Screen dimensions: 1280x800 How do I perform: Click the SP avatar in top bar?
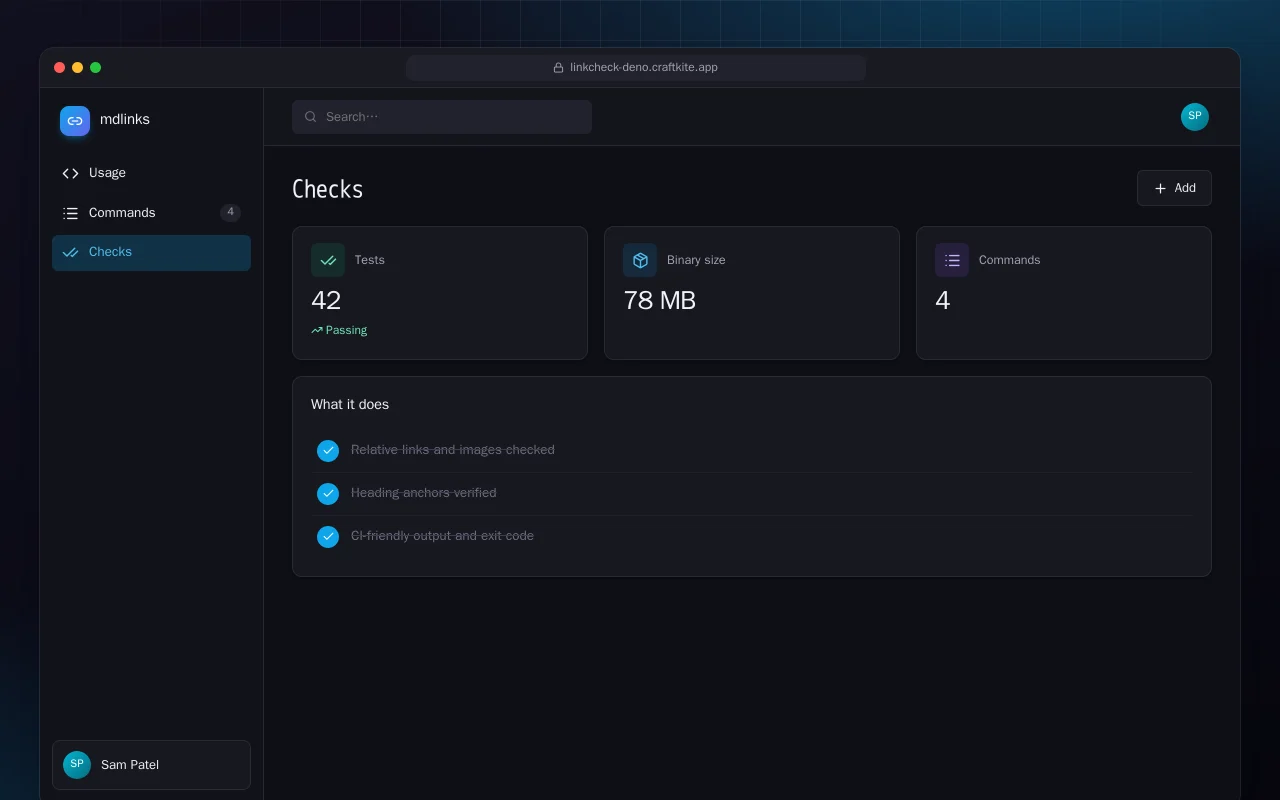coord(1195,117)
